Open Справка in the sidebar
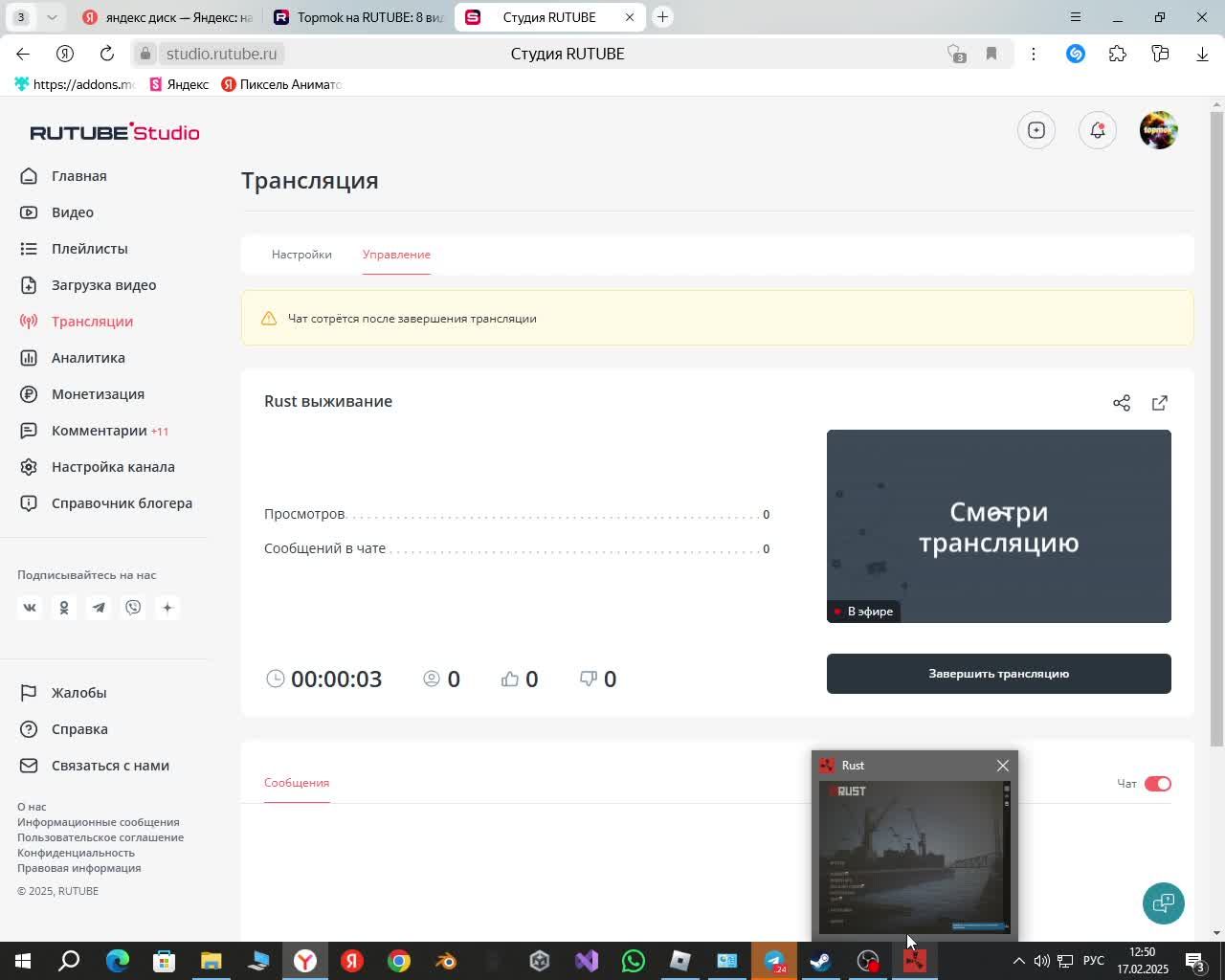The height and width of the screenshot is (980, 1225). pyautogui.click(x=79, y=729)
